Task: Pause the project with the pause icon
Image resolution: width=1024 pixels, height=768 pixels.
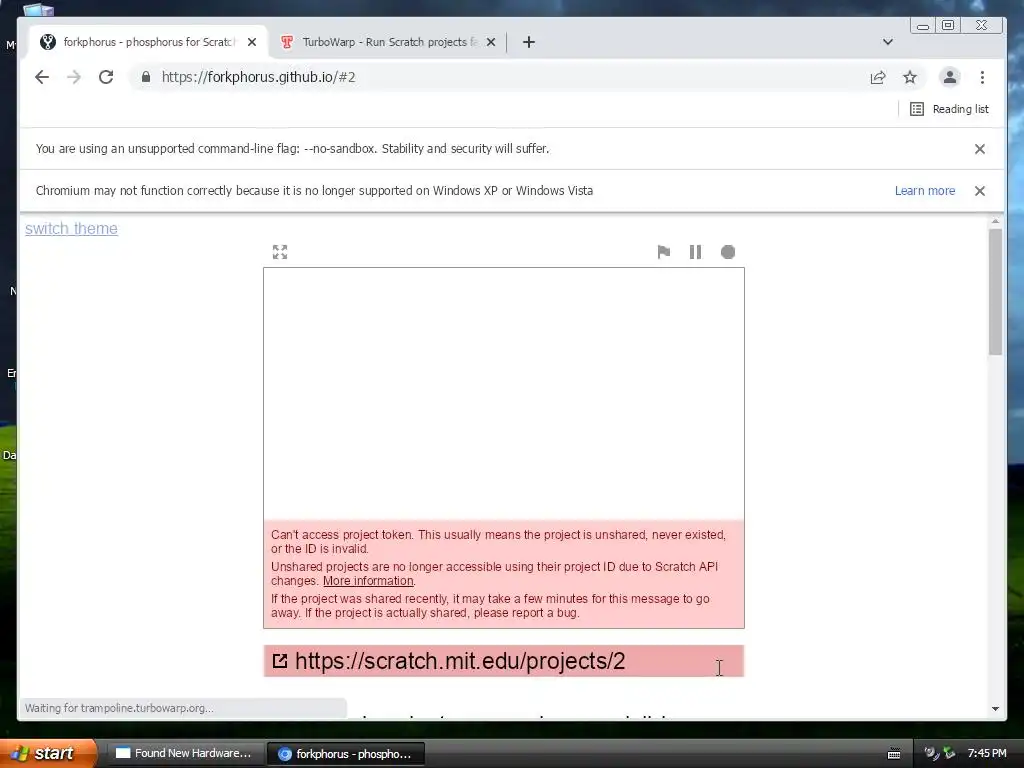Action: coord(696,252)
